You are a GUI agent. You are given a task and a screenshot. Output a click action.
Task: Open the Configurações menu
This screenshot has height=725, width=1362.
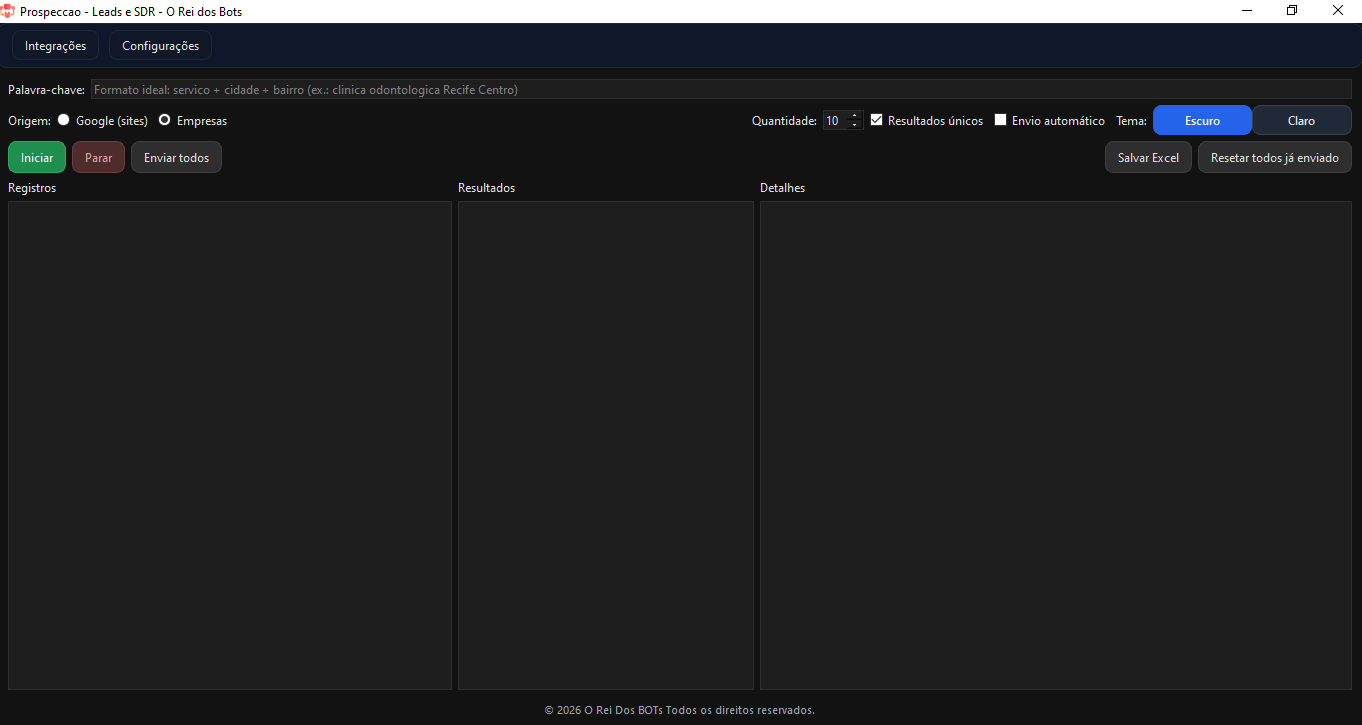(x=160, y=46)
